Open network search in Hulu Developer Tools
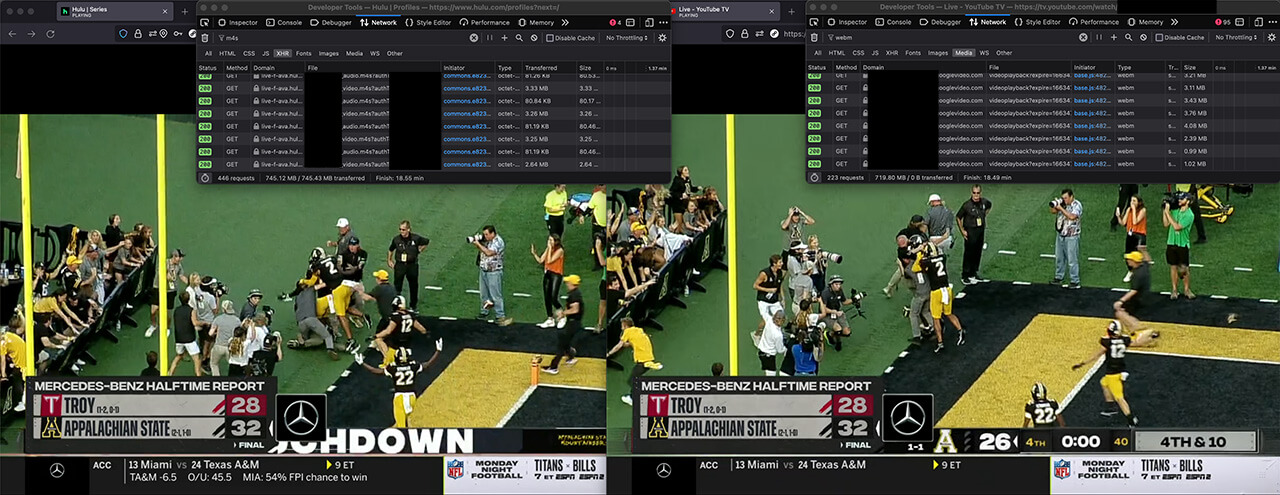 519,38
